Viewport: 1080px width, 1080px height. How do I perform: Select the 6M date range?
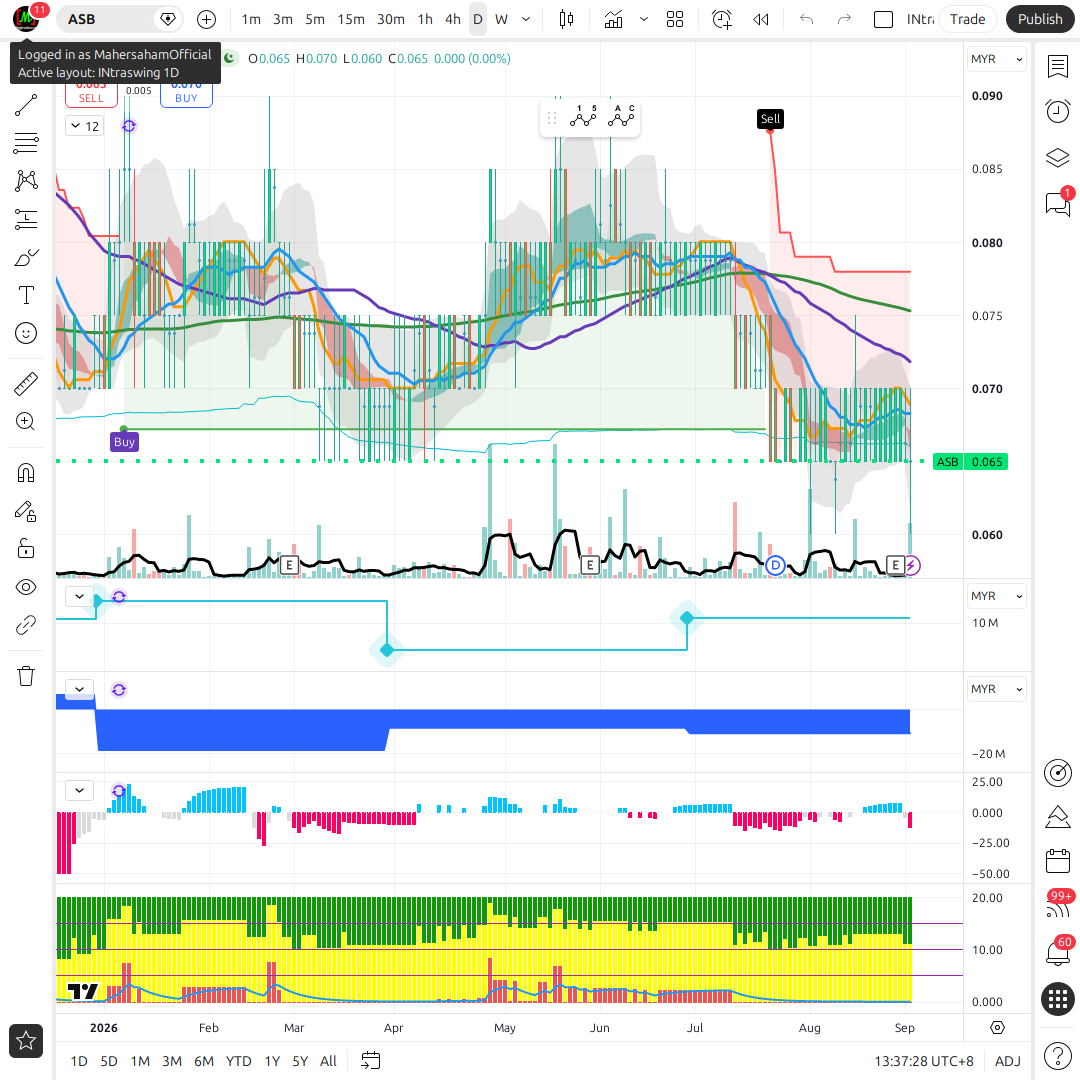204,1061
